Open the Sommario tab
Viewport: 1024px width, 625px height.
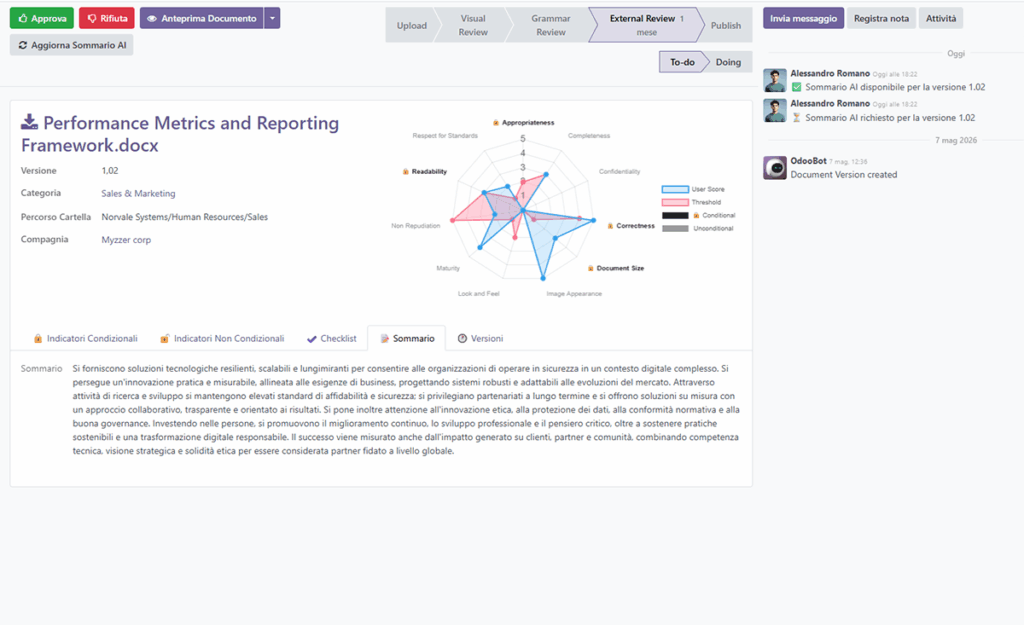(x=407, y=338)
